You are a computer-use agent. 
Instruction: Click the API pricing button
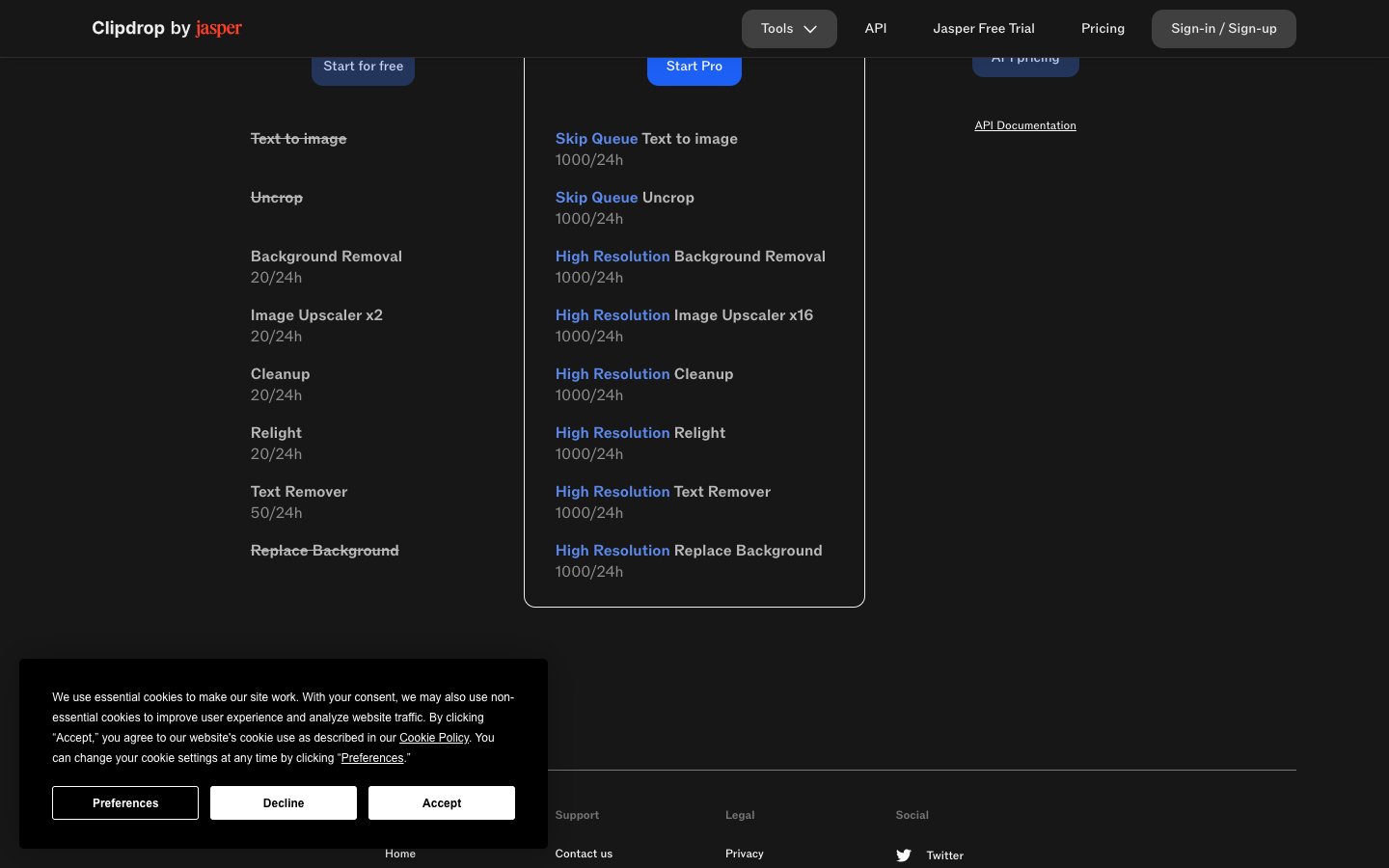pos(1025,64)
